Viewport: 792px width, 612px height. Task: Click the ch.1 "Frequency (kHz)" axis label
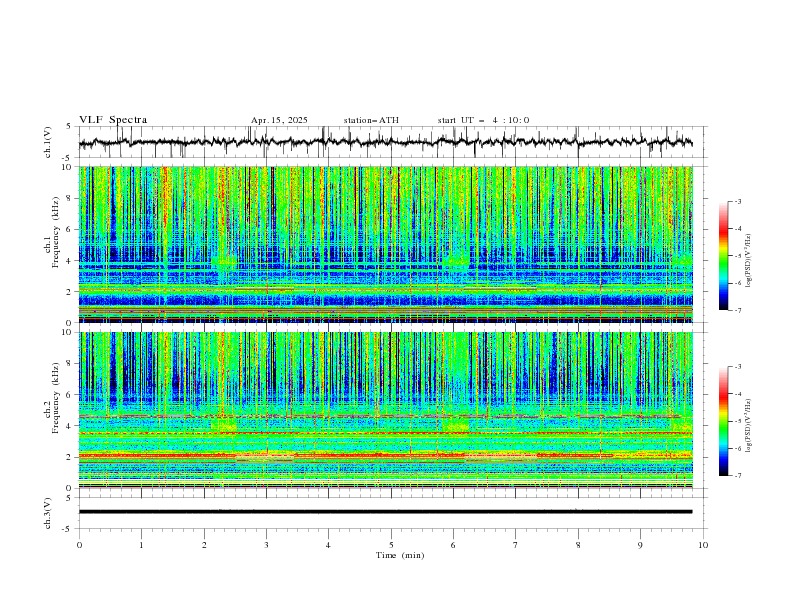pos(57,230)
